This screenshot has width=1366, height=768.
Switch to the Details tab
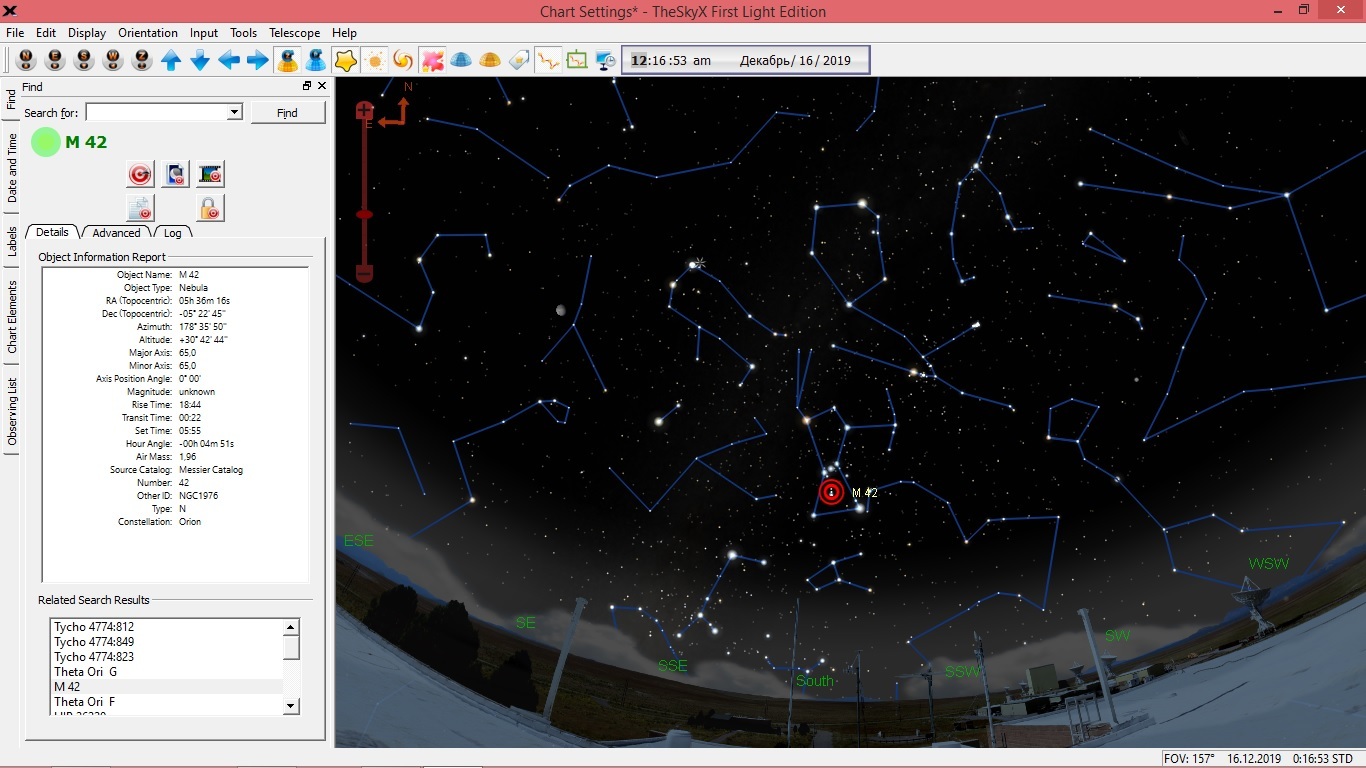[x=52, y=232]
